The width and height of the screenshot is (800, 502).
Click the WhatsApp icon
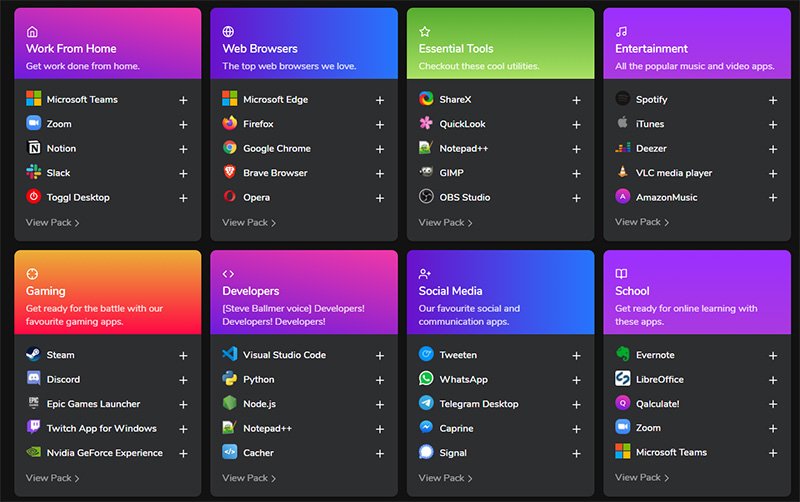point(426,379)
